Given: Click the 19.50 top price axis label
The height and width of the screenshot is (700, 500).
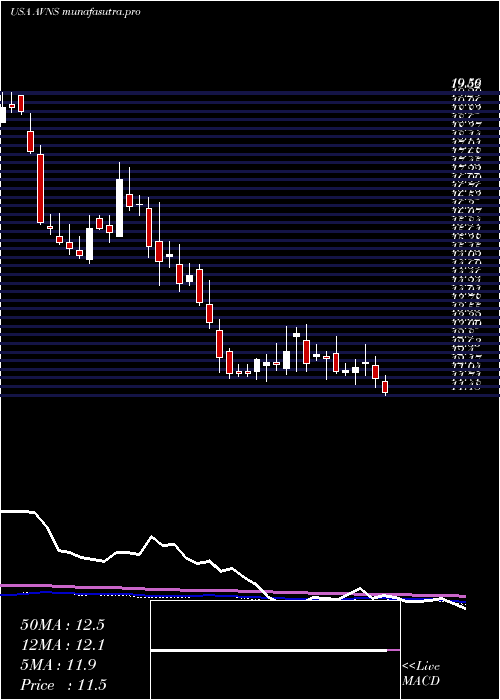Looking at the screenshot, I should pyautogui.click(x=466, y=83).
